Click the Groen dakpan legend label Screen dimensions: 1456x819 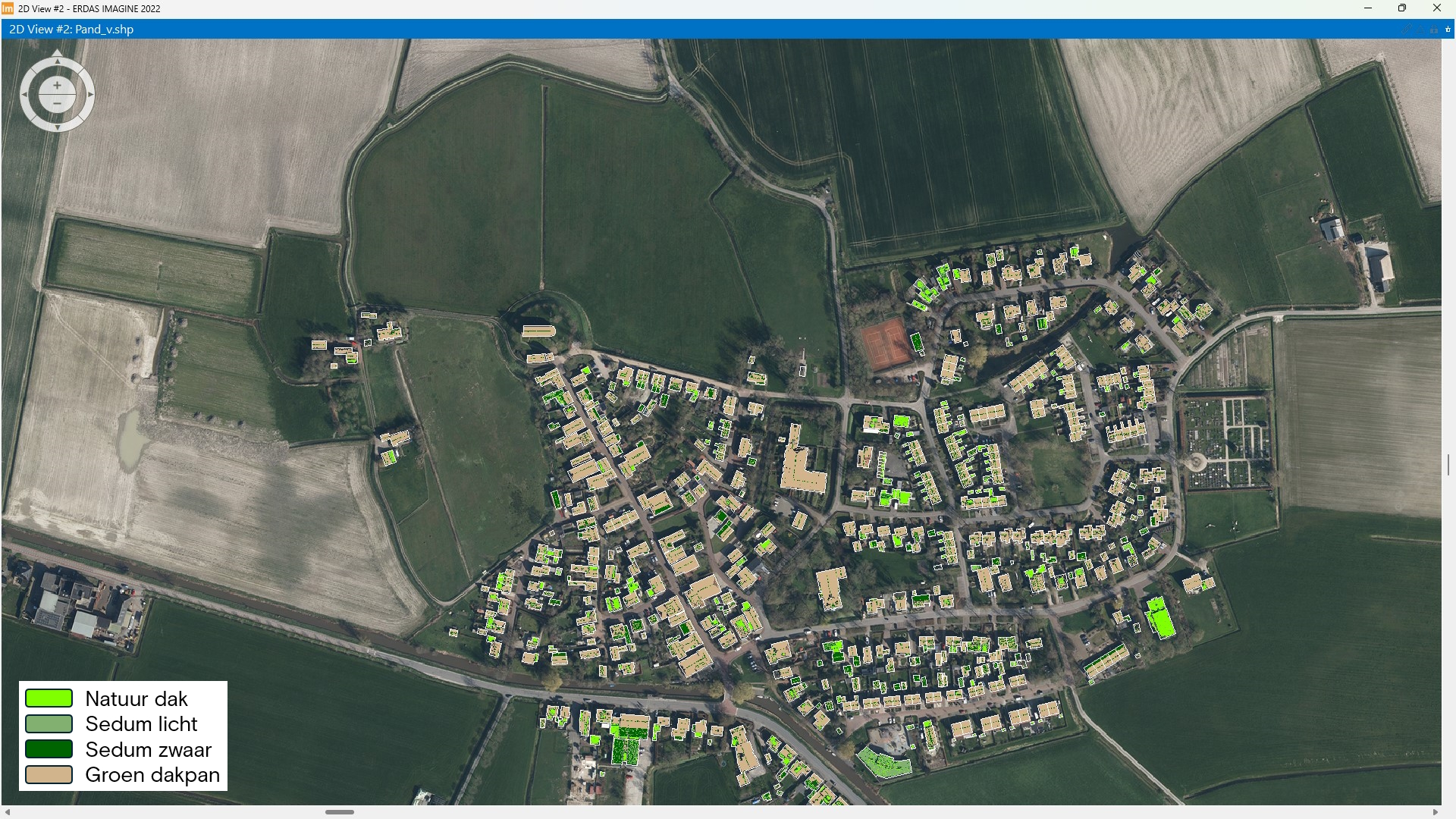[152, 775]
